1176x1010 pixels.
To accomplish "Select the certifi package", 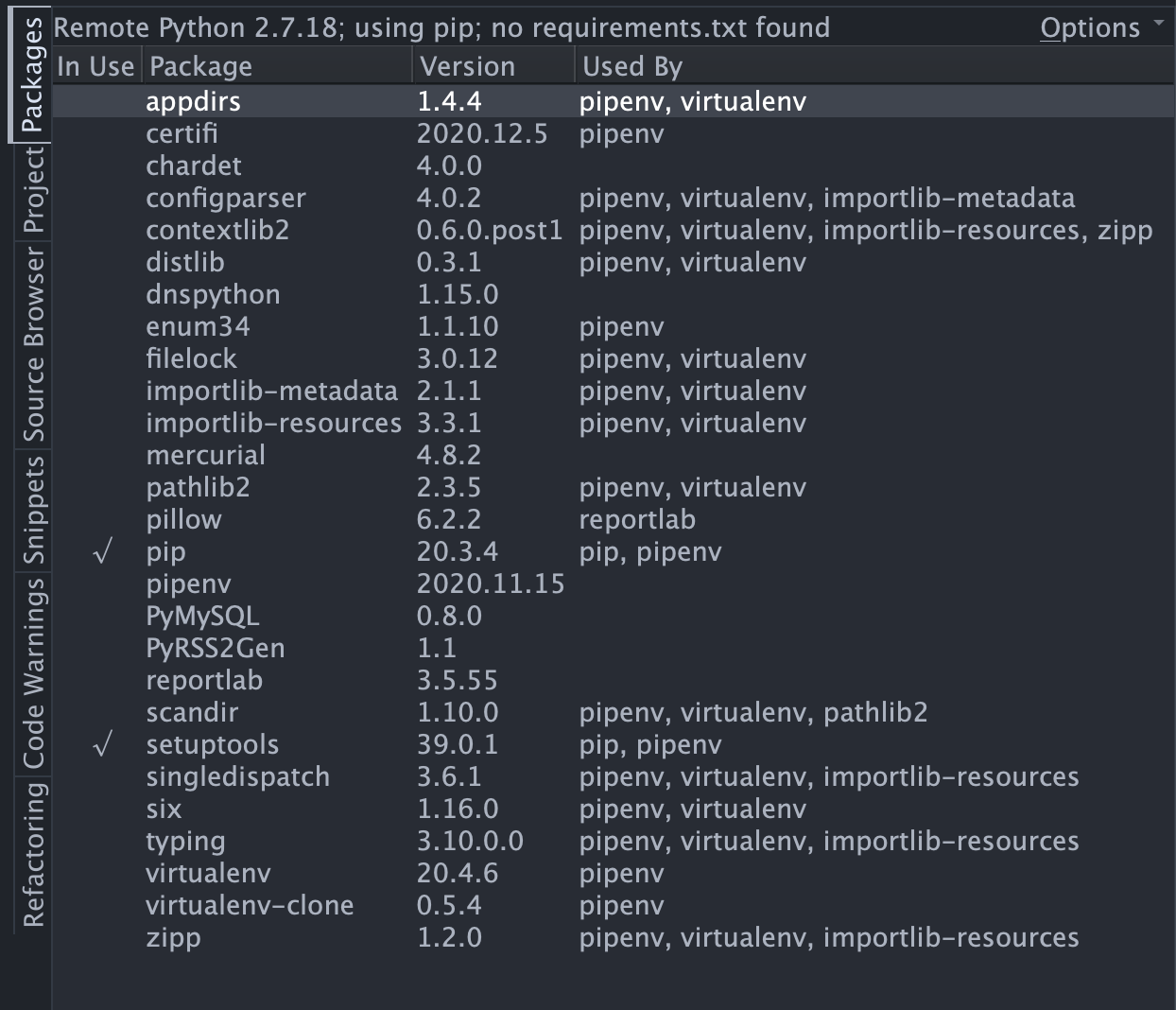I will coord(182,133).
